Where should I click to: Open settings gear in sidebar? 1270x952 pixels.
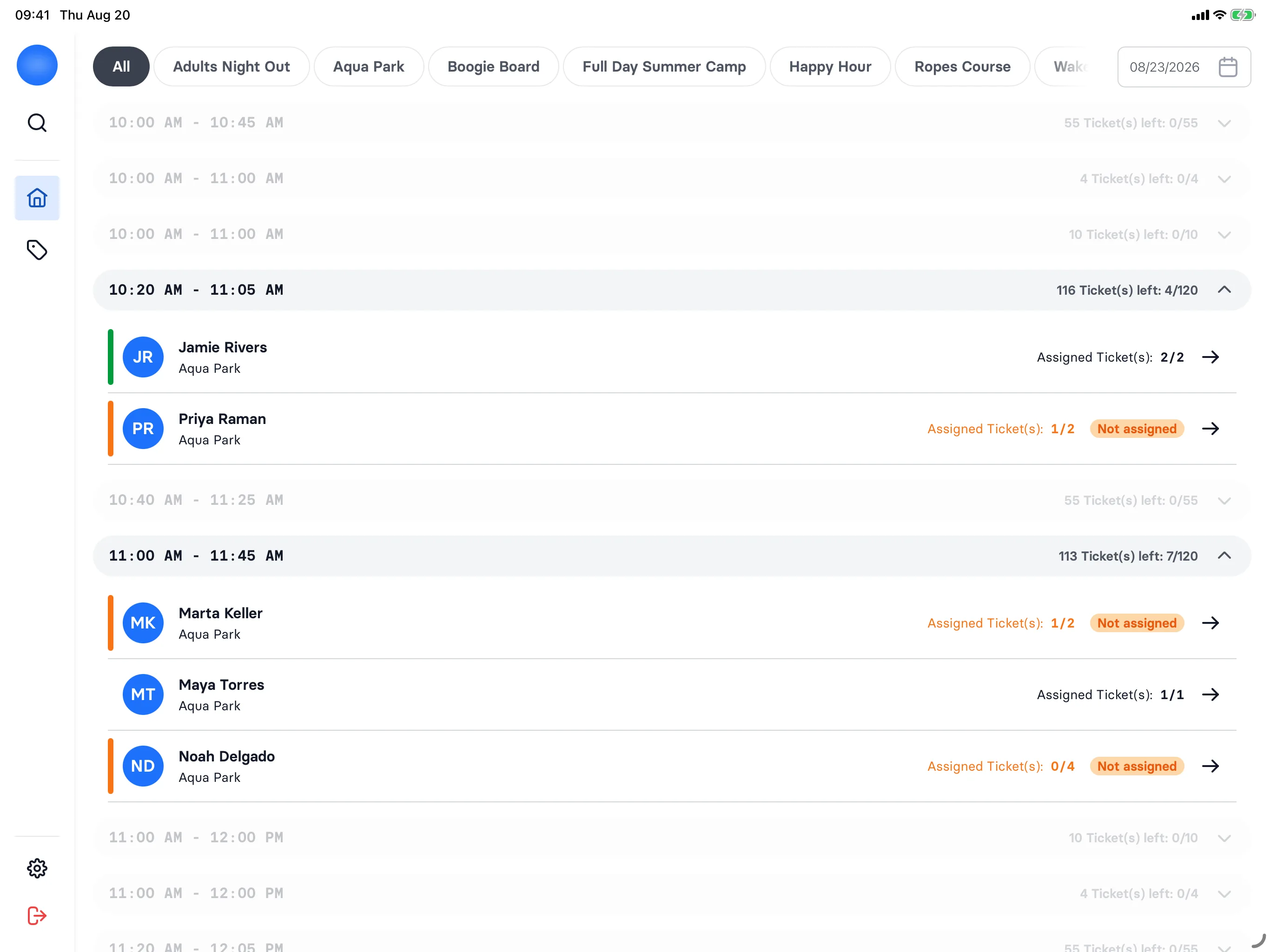(37, 868)
